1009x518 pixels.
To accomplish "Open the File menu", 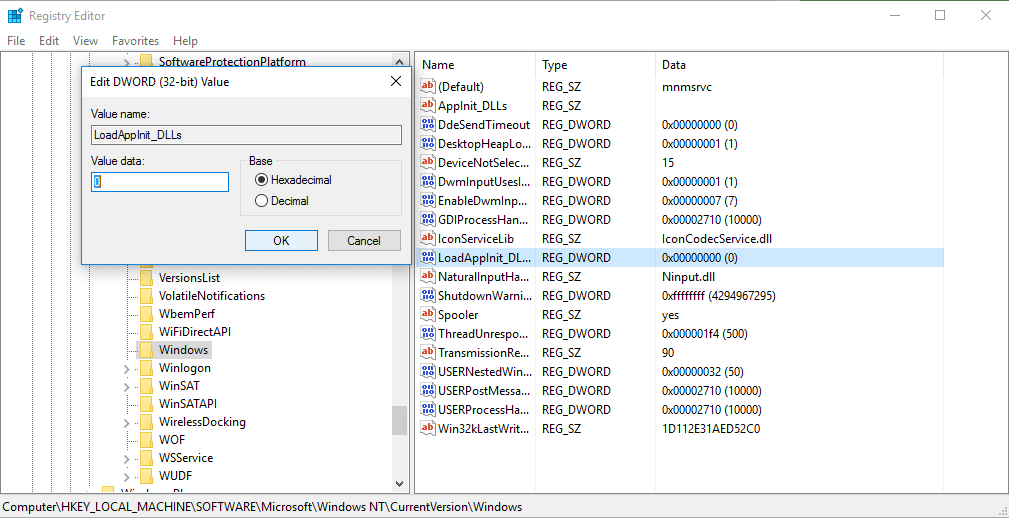I will point(16,41).
